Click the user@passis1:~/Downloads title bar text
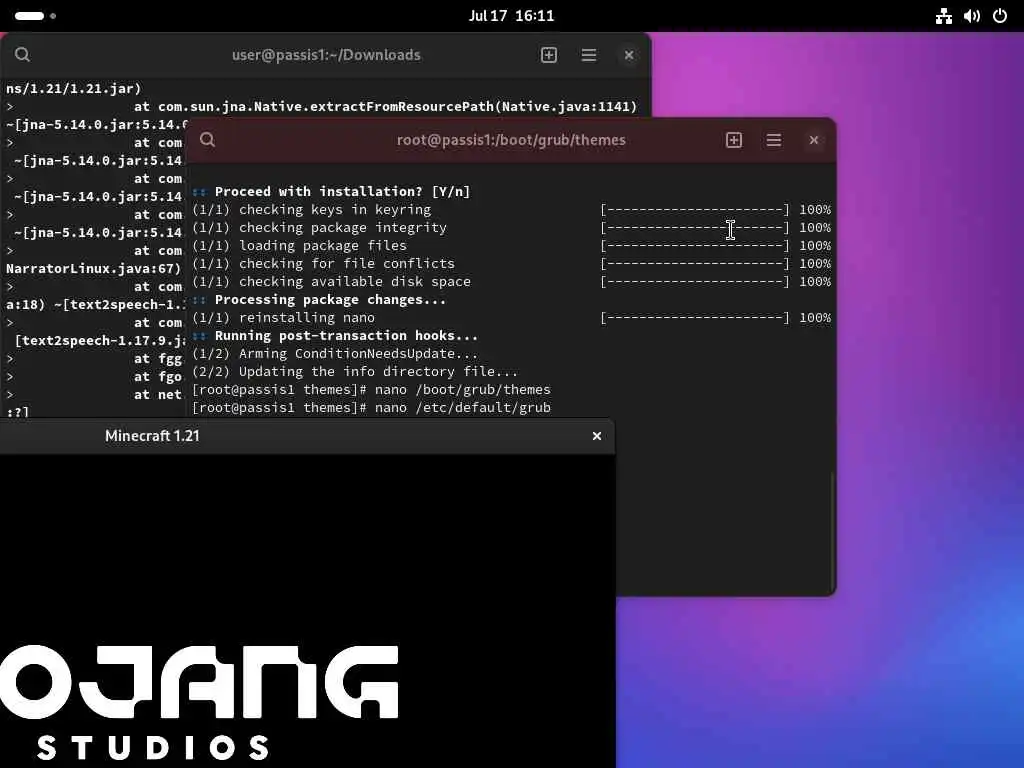The image size is (1024, 768). point(326,55)
